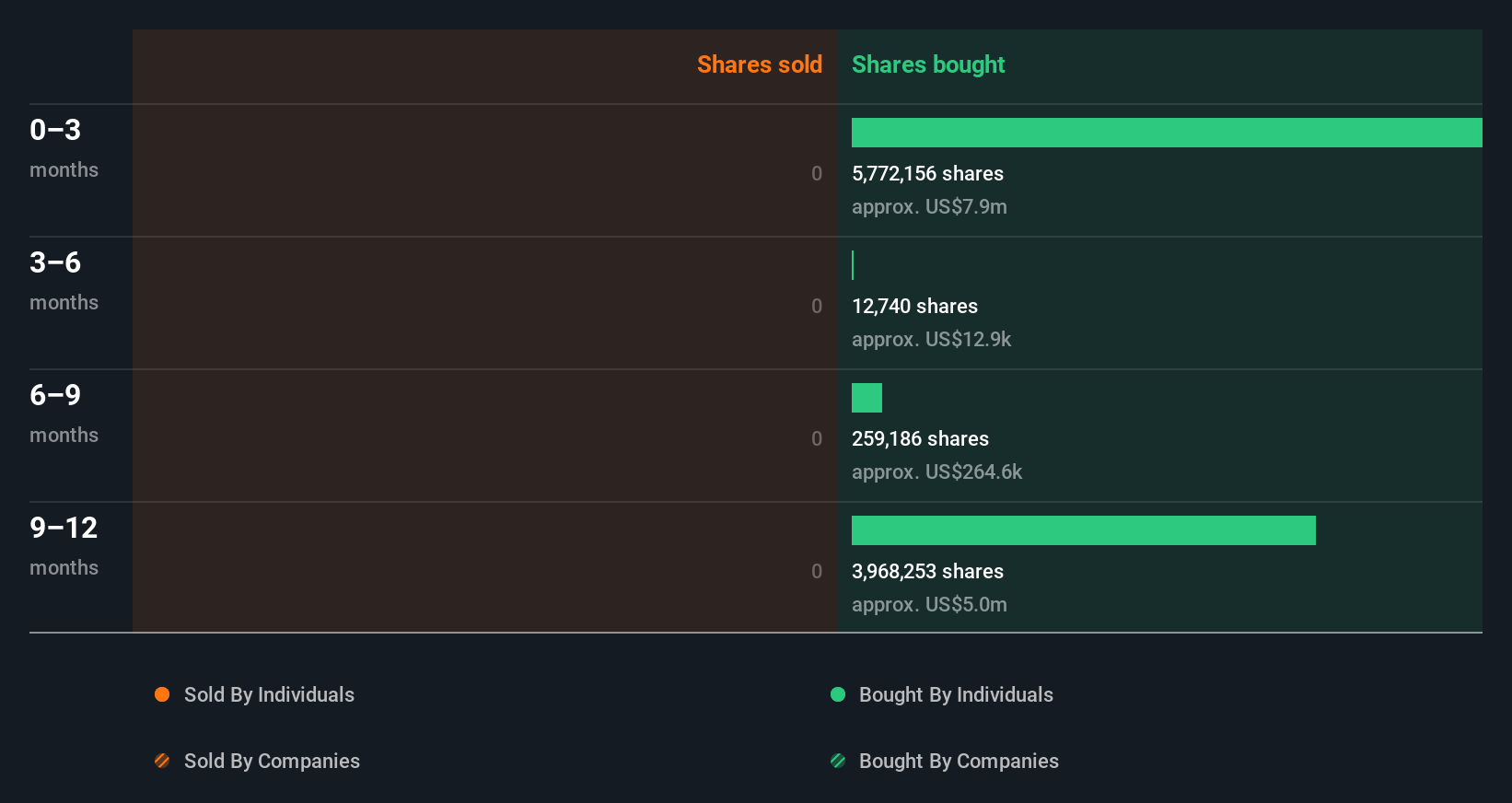Viewport: 1512px width, 803px height.
Task: Click the striped Sold By Companies legend icon
Action: (x=162, y=761)
